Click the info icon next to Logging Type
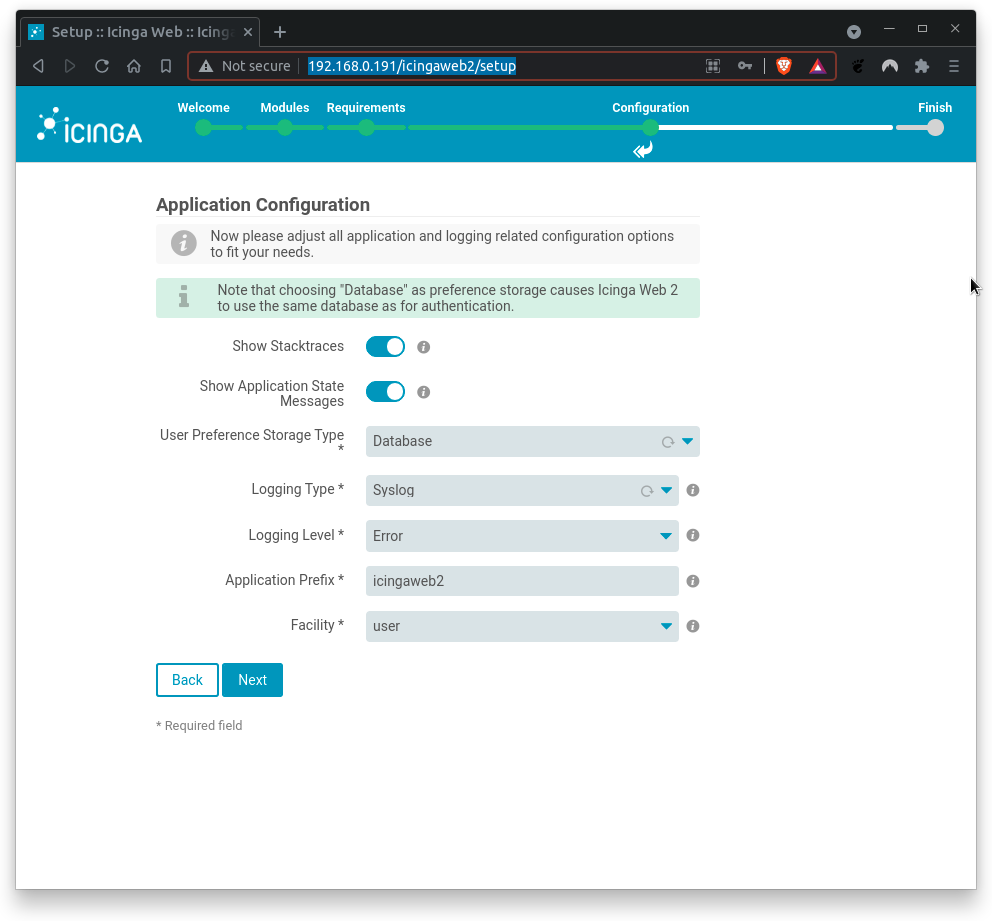The height and width of the screenshot is (921, 992). coord(692,490)
